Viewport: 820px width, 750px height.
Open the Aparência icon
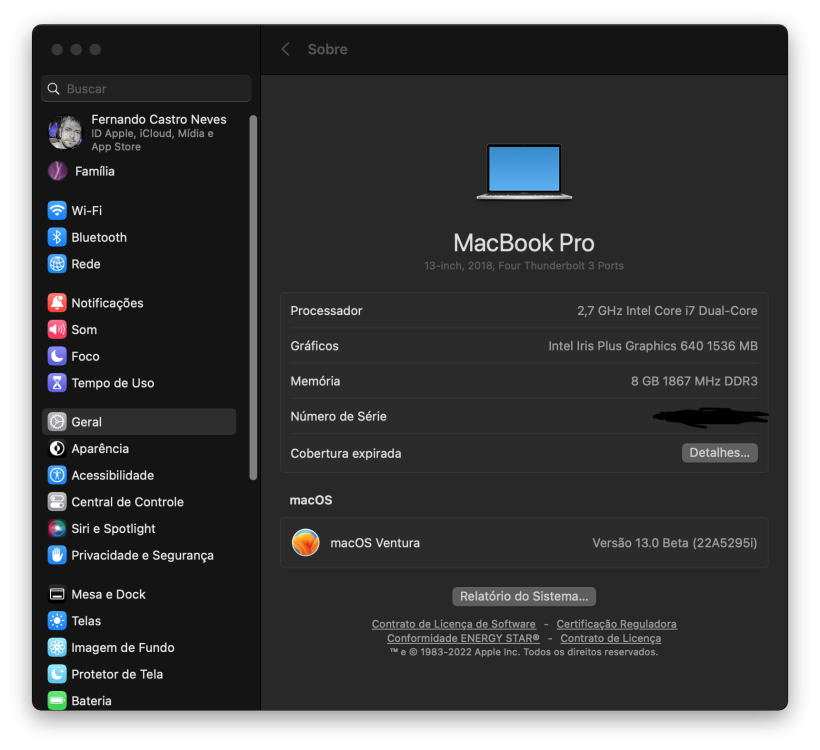[x=57, y=448]
